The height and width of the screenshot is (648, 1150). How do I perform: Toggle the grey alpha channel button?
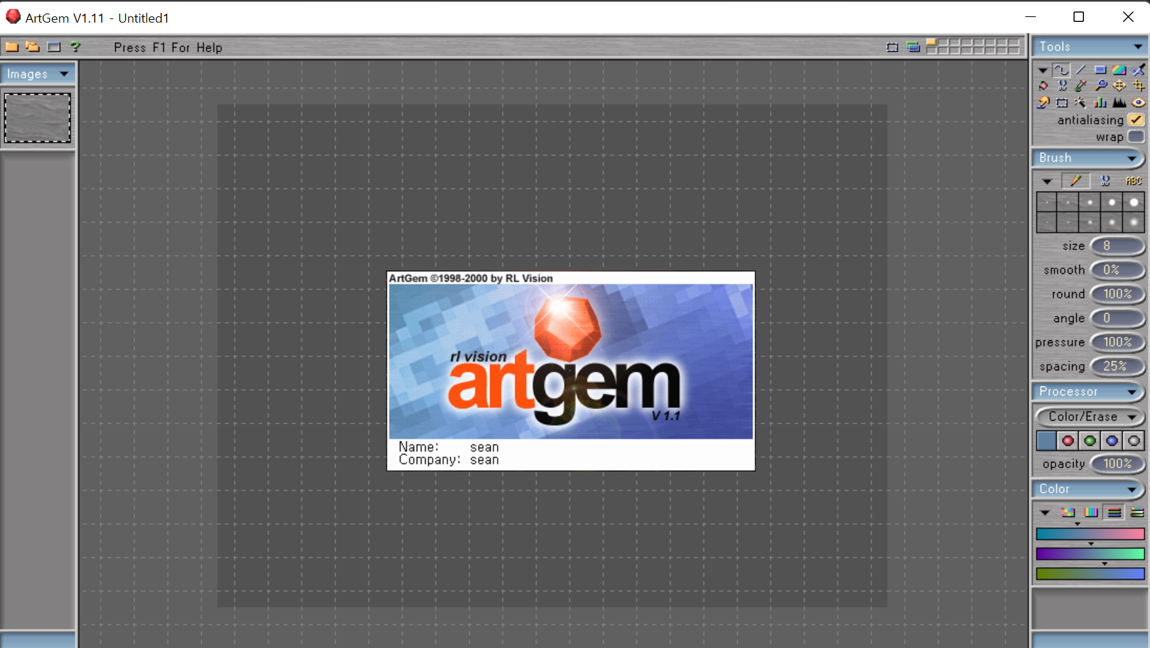(x=1134, y=441)
